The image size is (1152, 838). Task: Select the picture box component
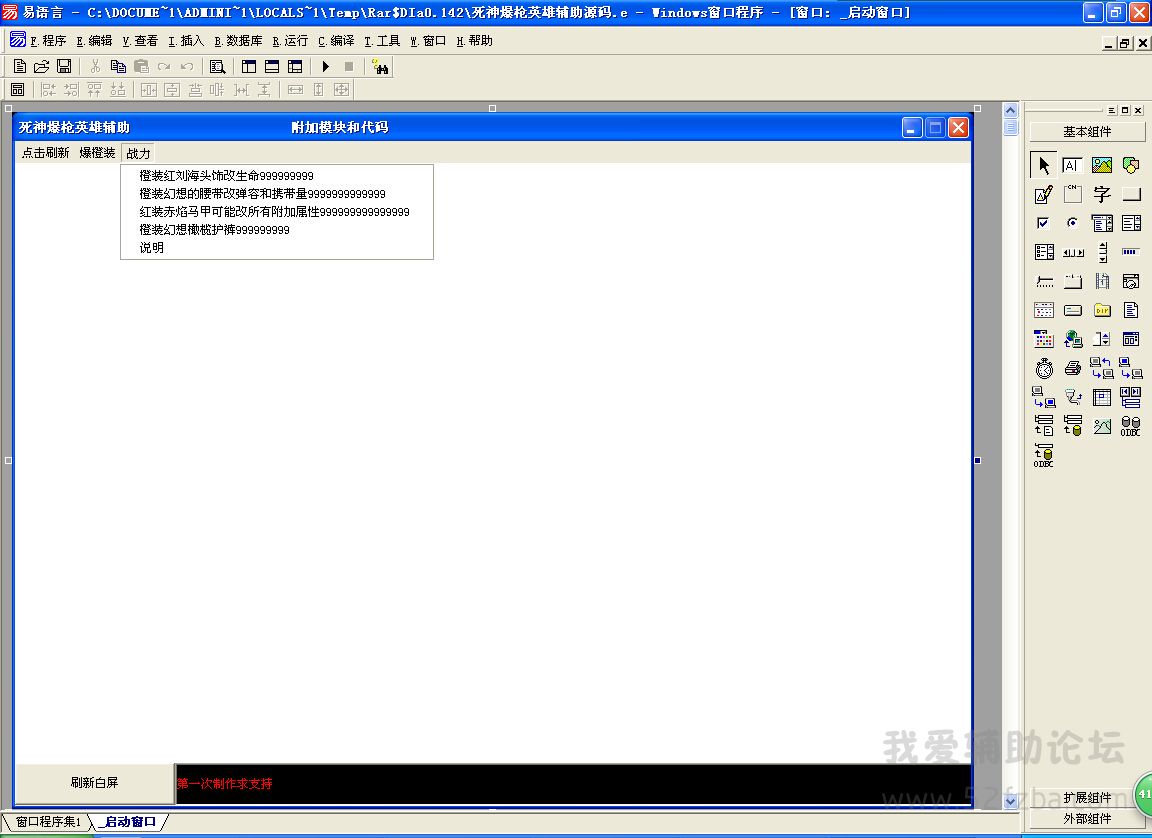(x=1102, y=165)
